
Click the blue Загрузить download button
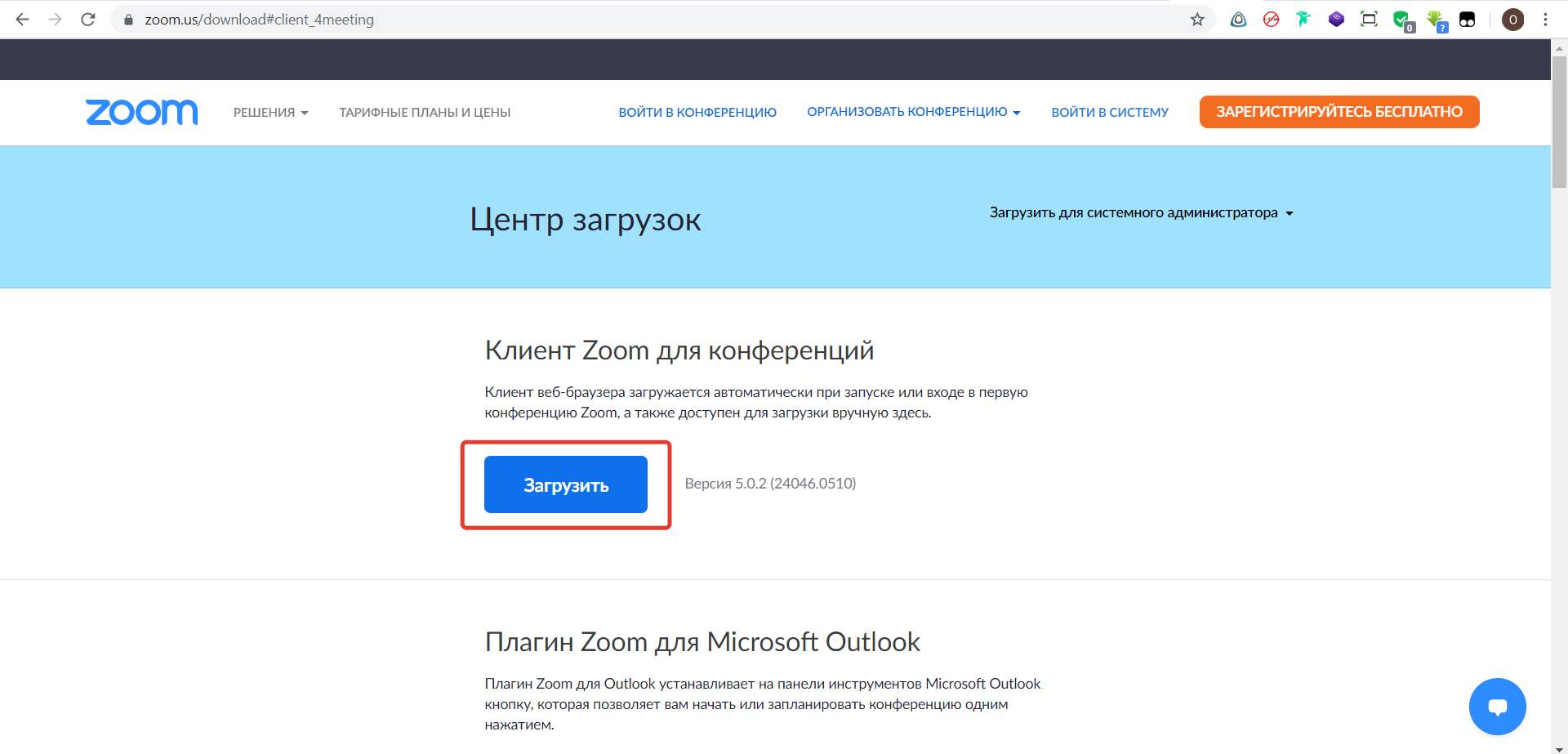566,484
